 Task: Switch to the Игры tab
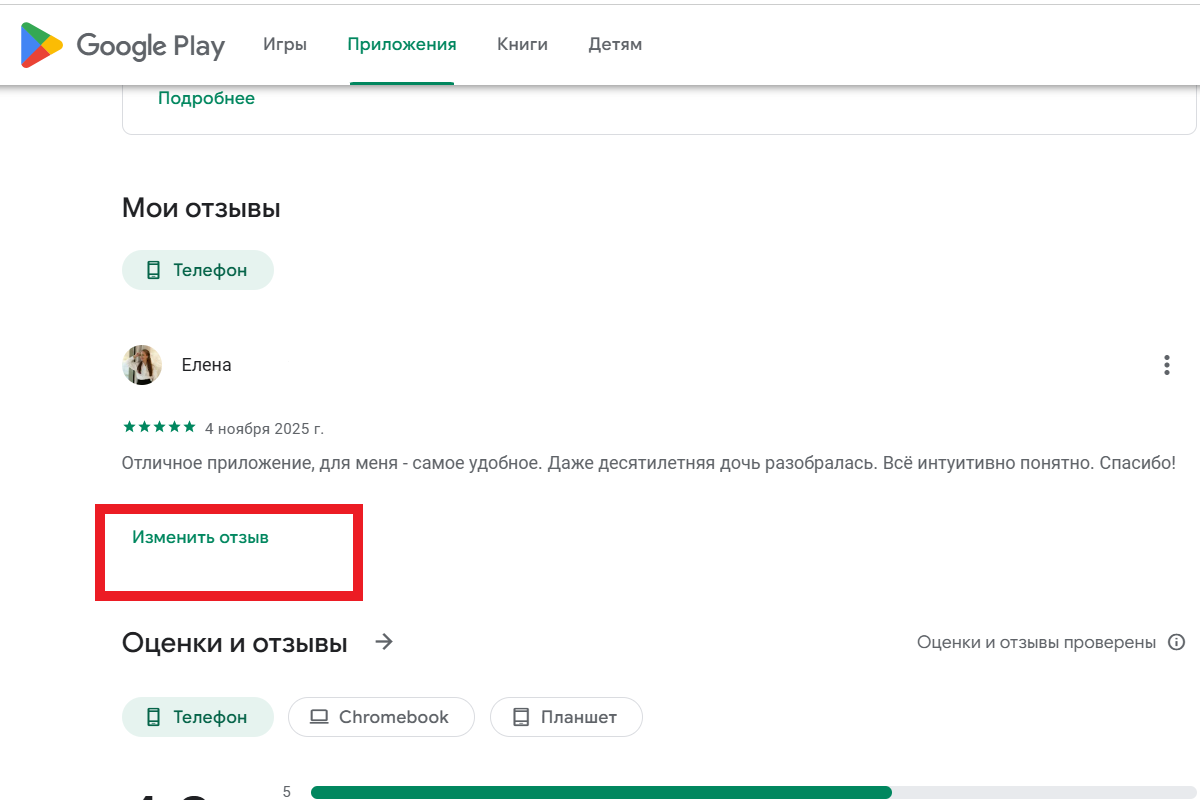pos(285,44)
